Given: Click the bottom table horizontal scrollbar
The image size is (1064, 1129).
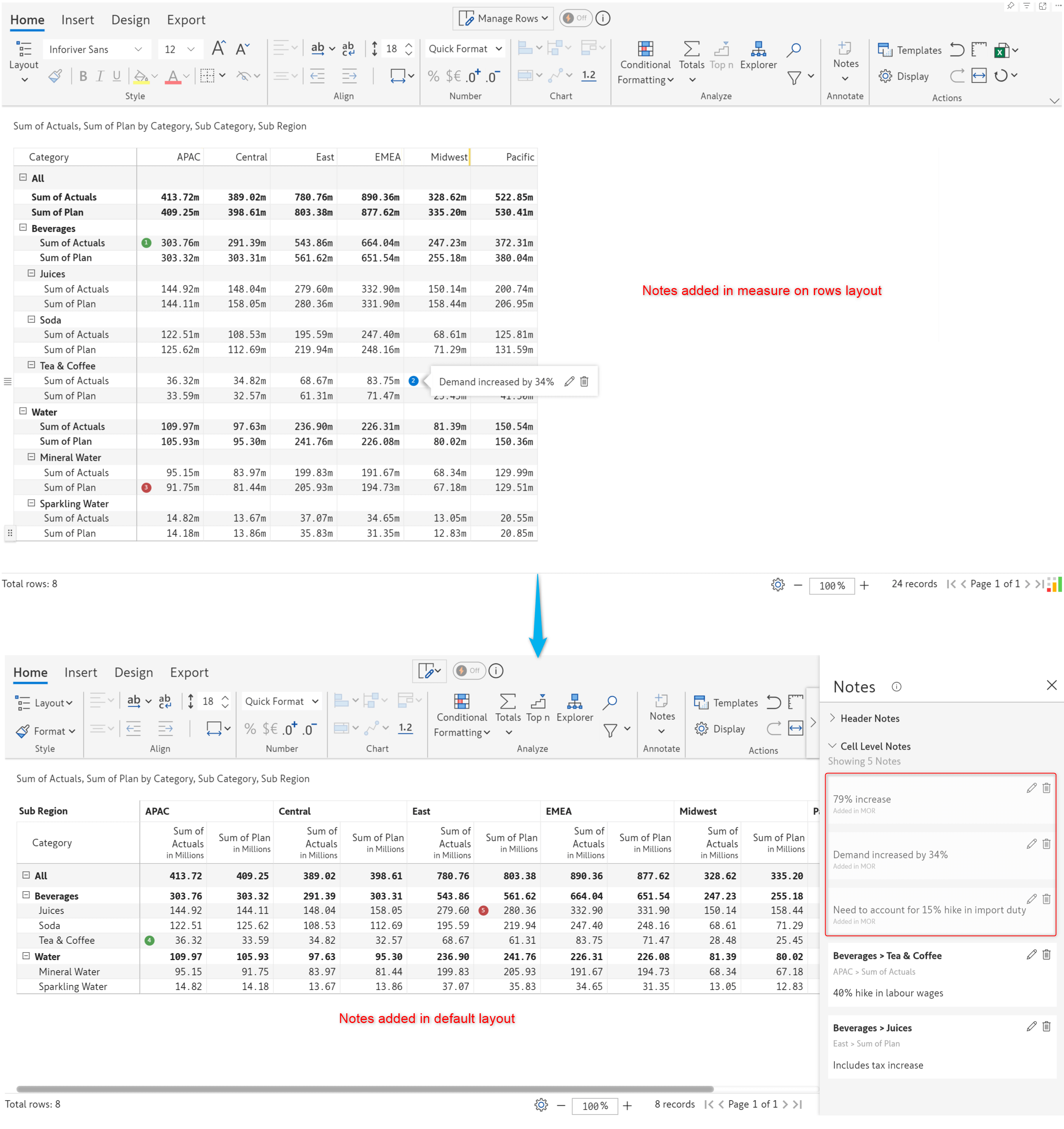Looking at the screenshot, I should pos(365,1089).
